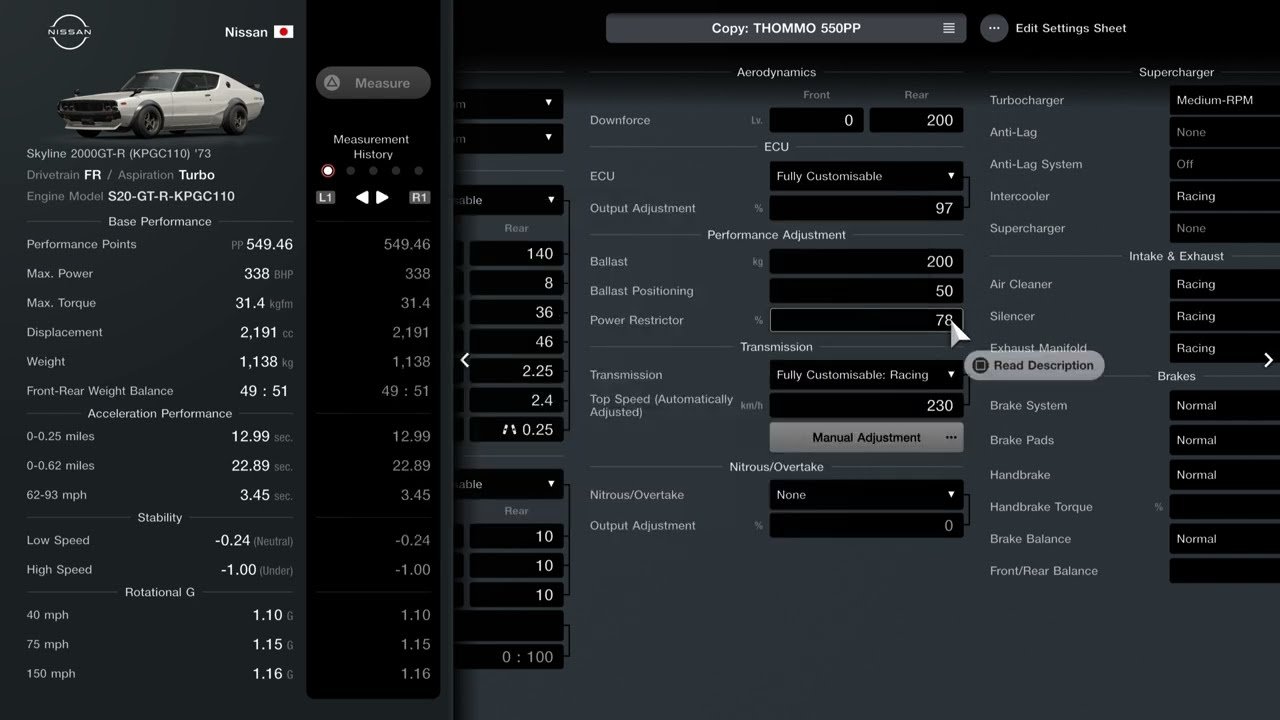Select the first measurement history dot

tap(327, 171)
